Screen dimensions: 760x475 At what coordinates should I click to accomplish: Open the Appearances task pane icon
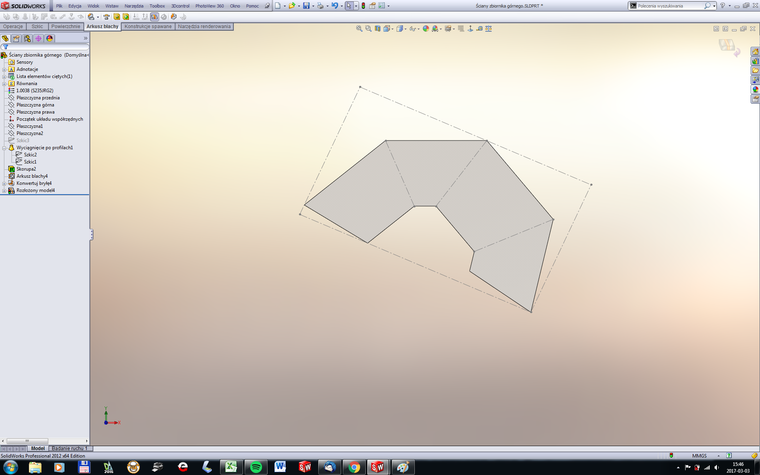755,89
